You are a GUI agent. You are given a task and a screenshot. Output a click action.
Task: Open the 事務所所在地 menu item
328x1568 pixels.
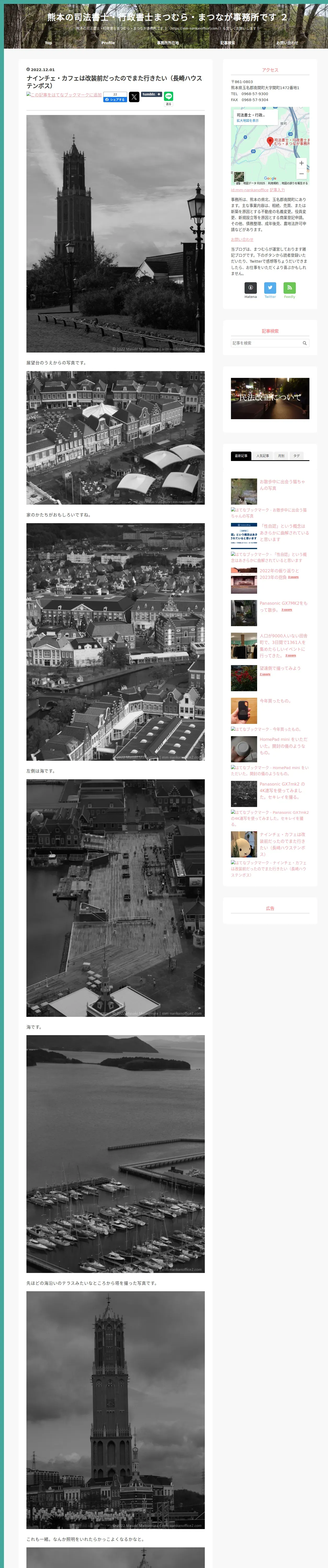click(168, 43)
